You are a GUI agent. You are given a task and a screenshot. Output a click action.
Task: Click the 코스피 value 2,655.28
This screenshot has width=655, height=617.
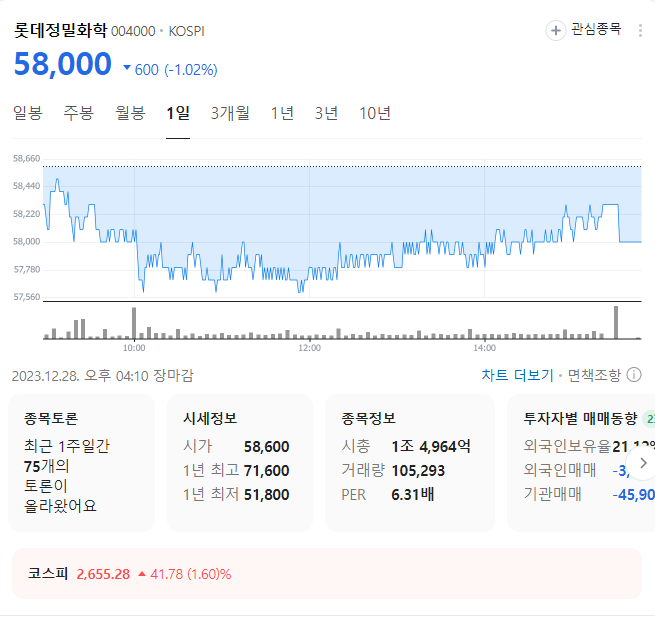103,574
